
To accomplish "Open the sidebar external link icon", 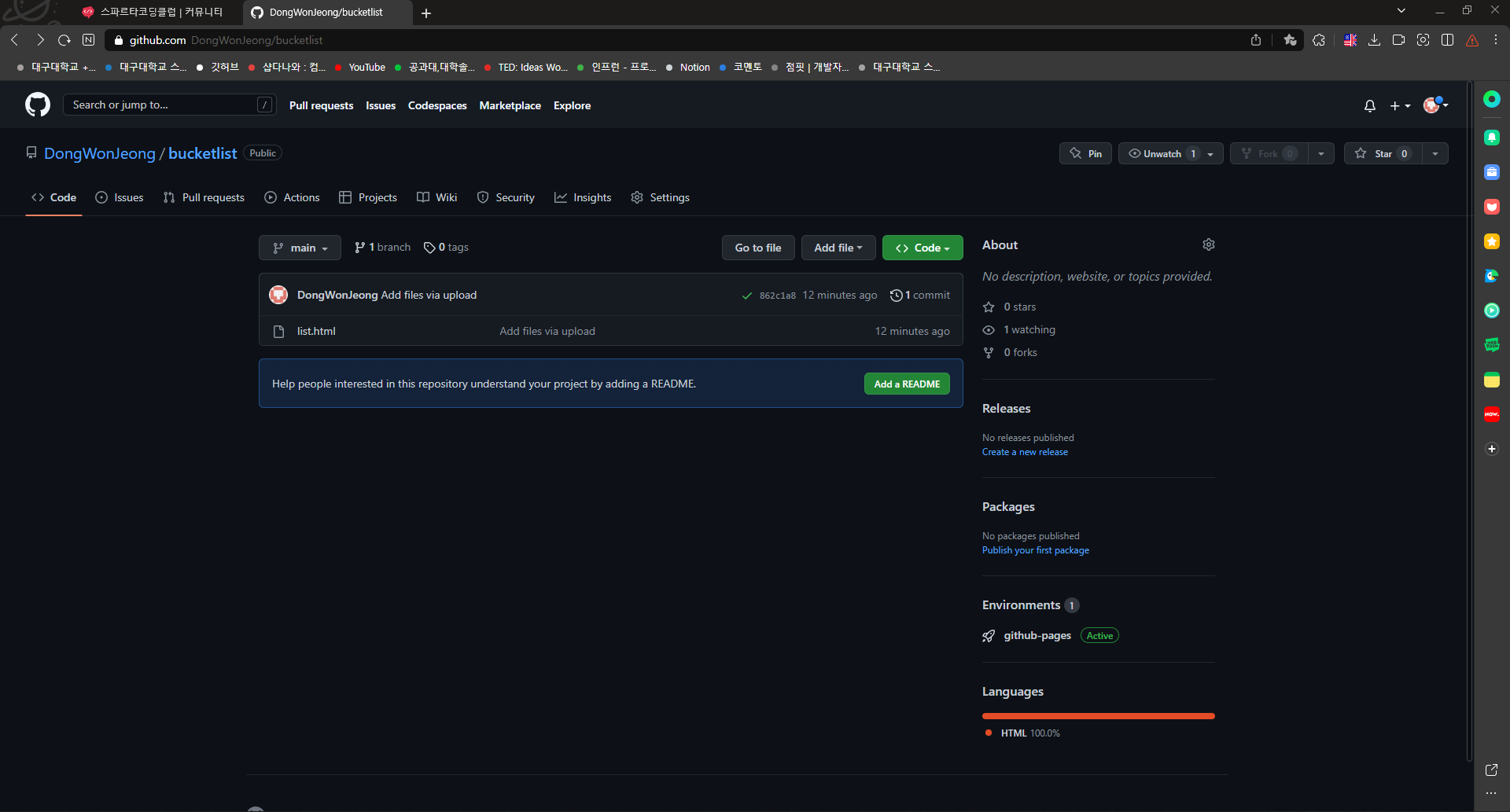I will click(x=1491, y=770).
